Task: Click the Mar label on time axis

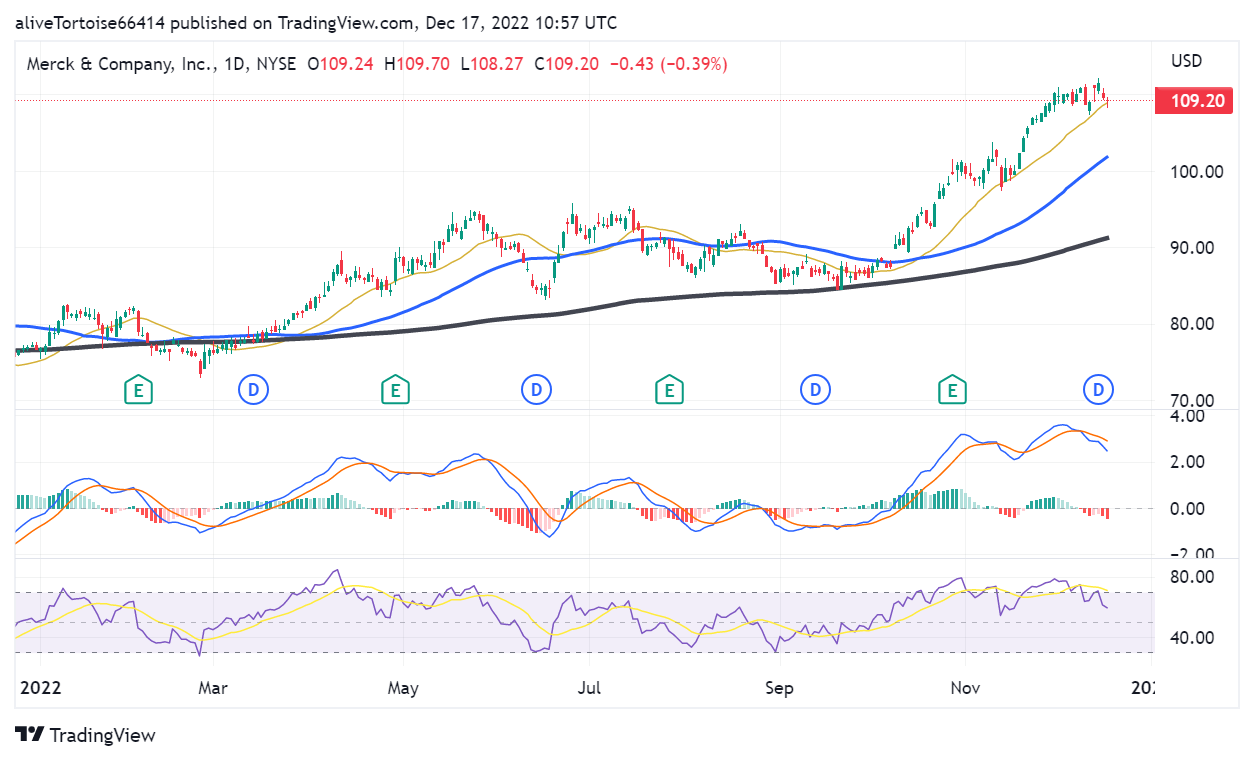Action: tap(212, 688)
